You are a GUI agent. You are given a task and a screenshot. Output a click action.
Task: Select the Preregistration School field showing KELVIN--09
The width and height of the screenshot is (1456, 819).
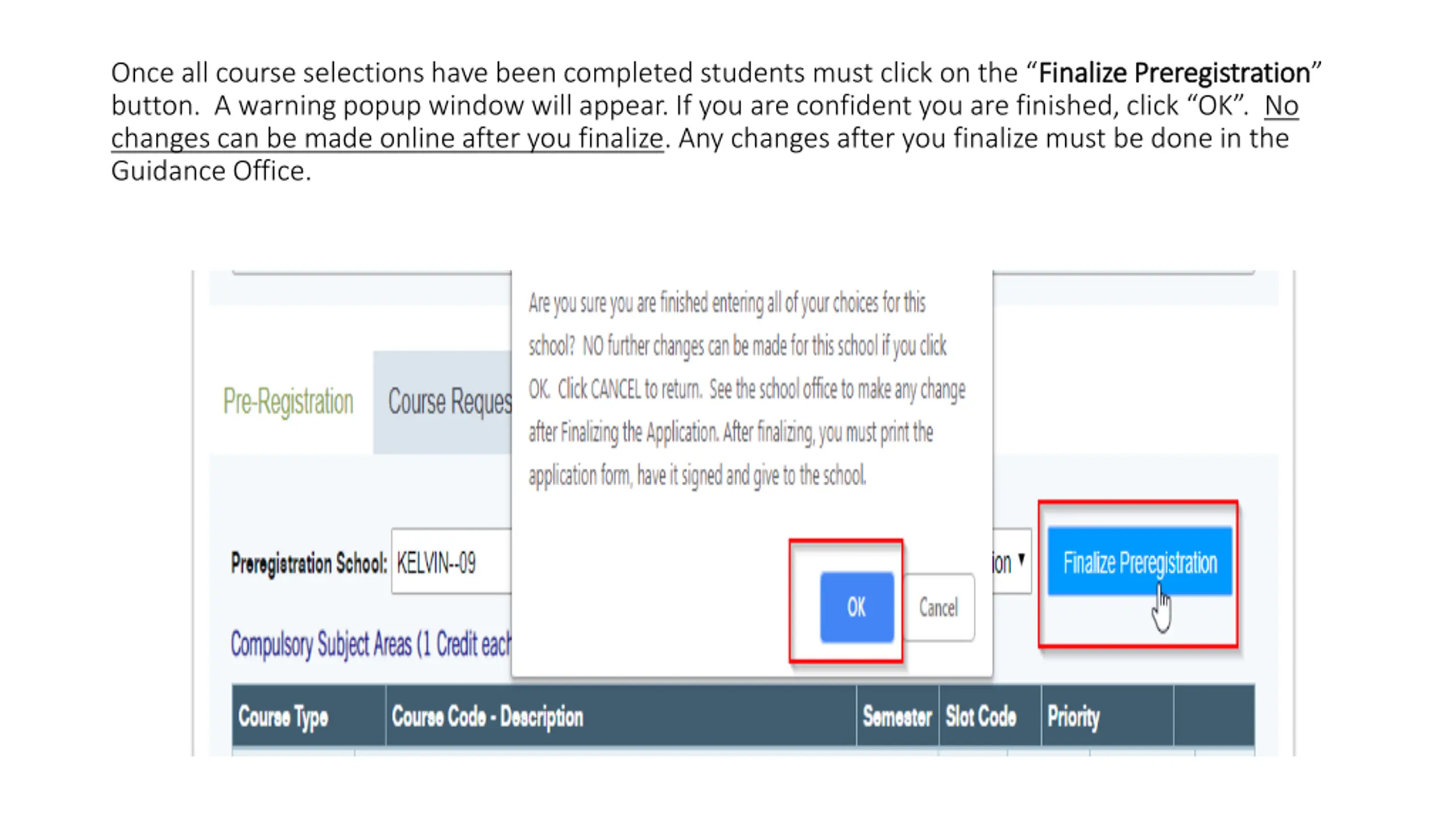coord(452,562)
